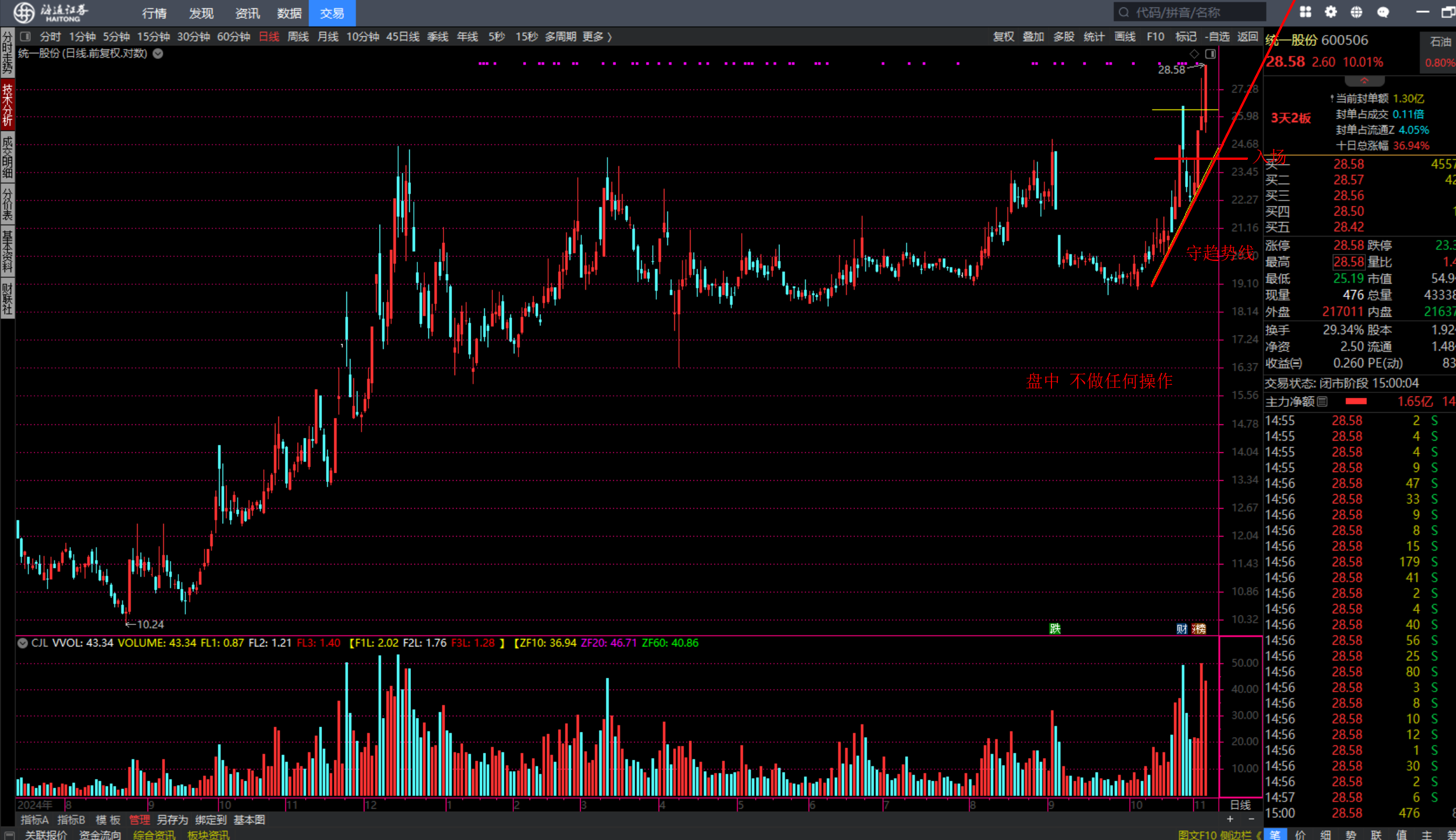Toggle left panel square icon beside 分时
This screenshot has width=1456, height=840.
25,37
